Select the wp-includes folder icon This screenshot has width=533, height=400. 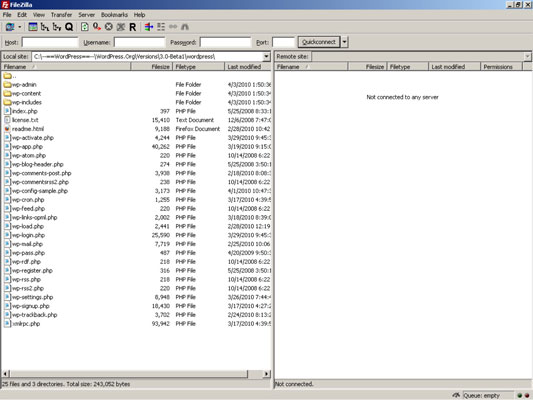(7, 102)
